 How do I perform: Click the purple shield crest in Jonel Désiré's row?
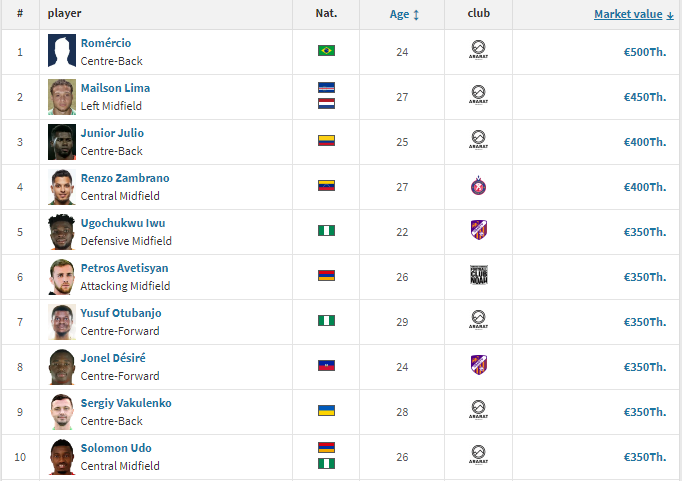click(478, 365)
